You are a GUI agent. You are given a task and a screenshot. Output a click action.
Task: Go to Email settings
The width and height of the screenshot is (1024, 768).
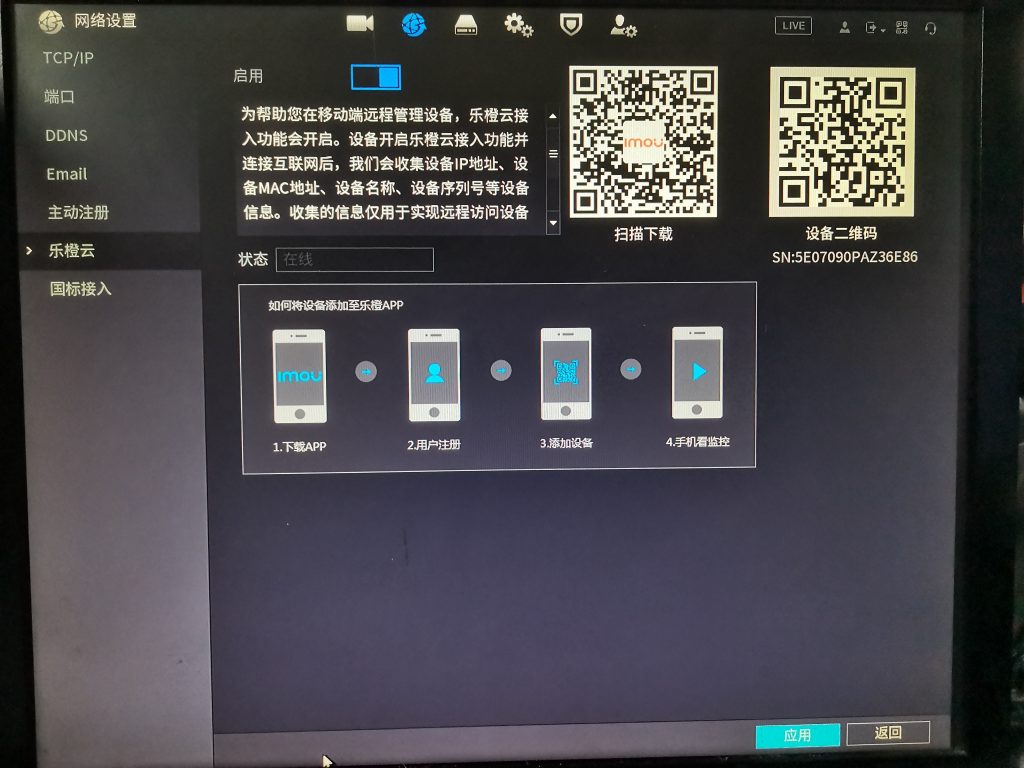pos(67,174)
